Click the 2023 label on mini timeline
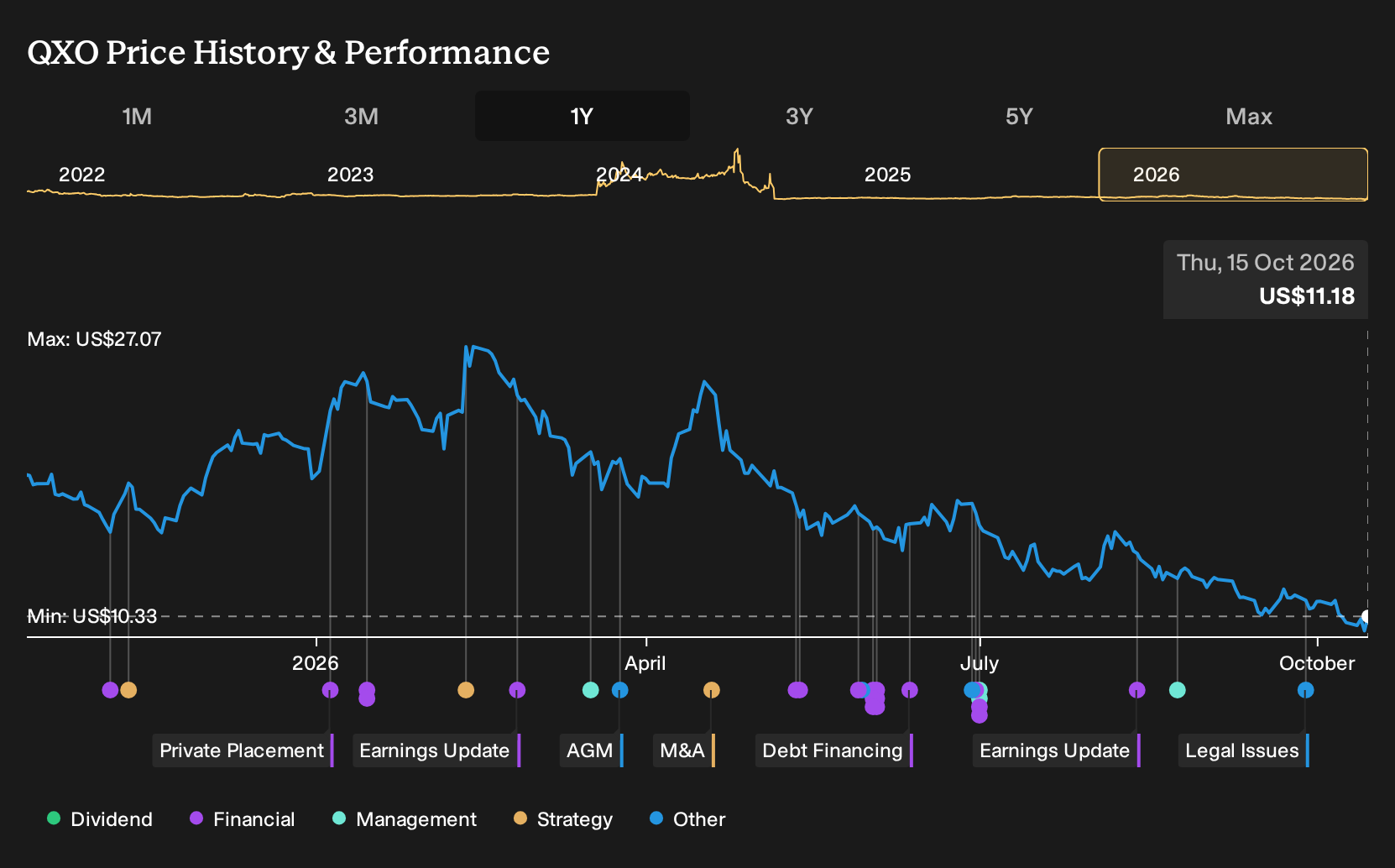 350,175
